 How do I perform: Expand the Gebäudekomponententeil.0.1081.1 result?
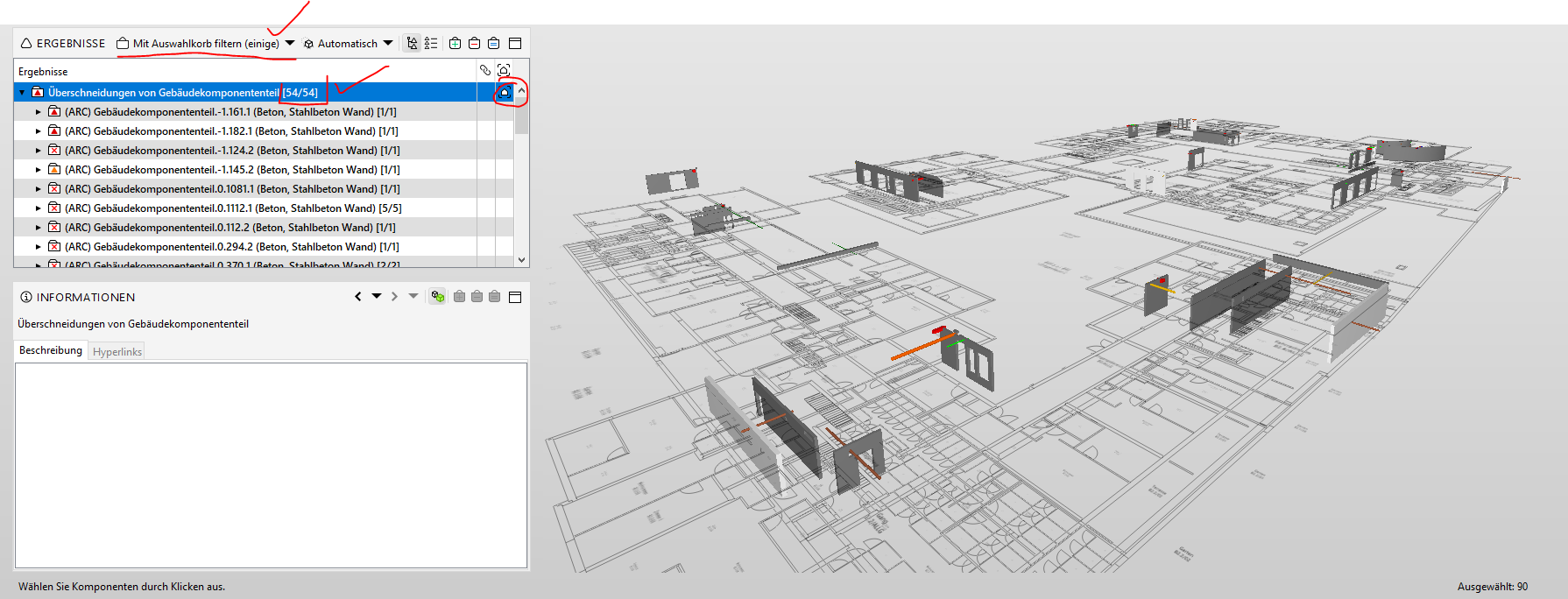coord(38,189)
